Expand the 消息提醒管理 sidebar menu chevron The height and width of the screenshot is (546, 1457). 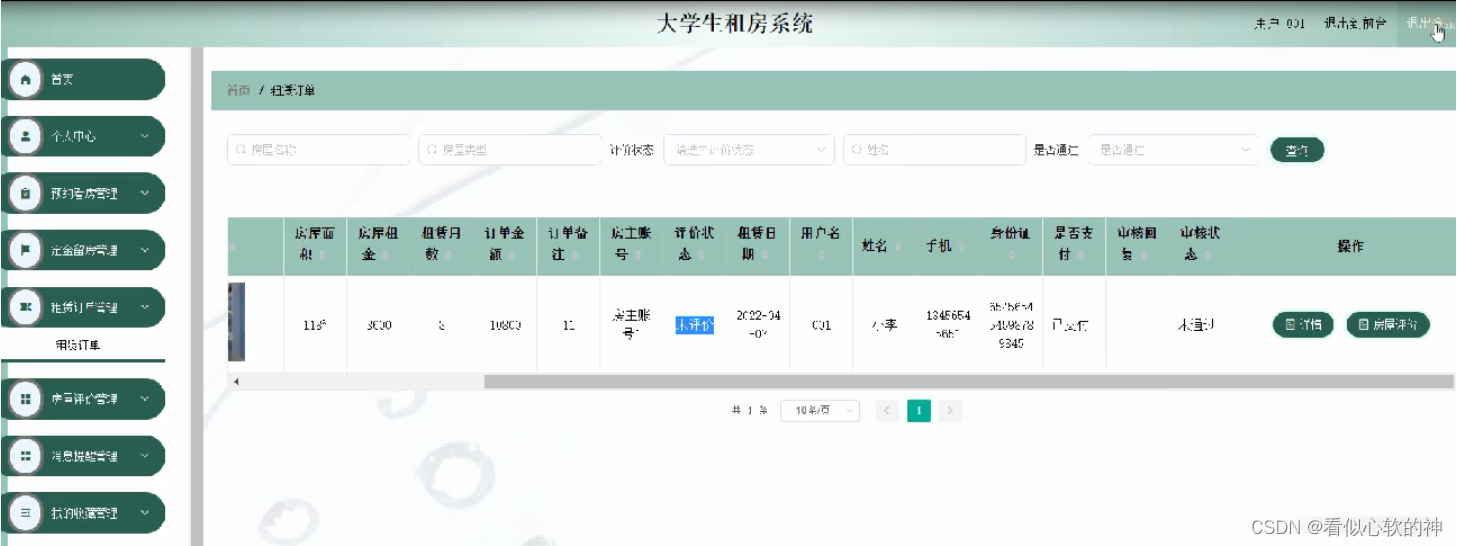coord(145,455)
